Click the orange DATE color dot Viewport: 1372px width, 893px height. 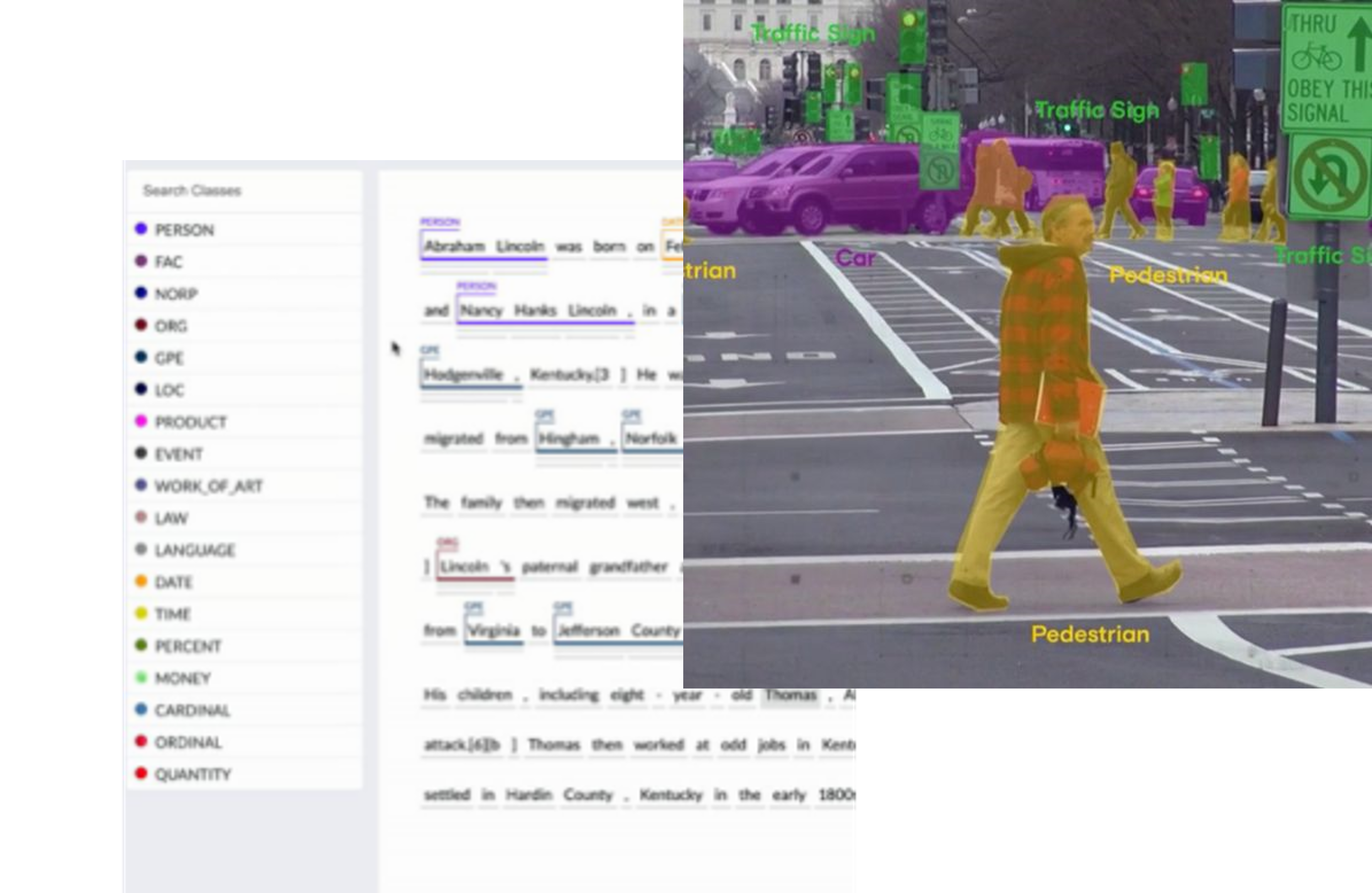click(141, 581)
